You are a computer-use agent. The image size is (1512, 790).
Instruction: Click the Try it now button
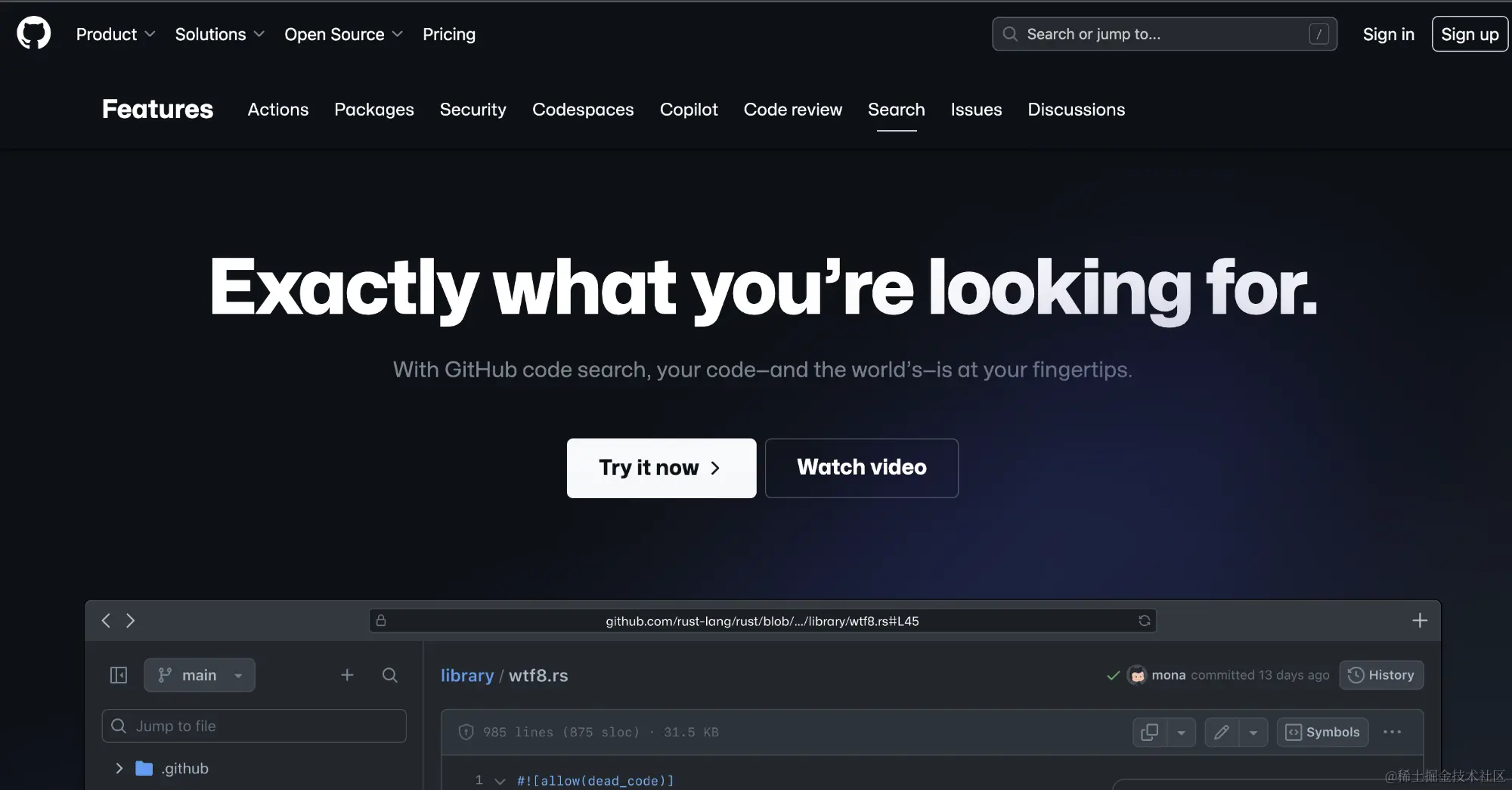point(661,468)
